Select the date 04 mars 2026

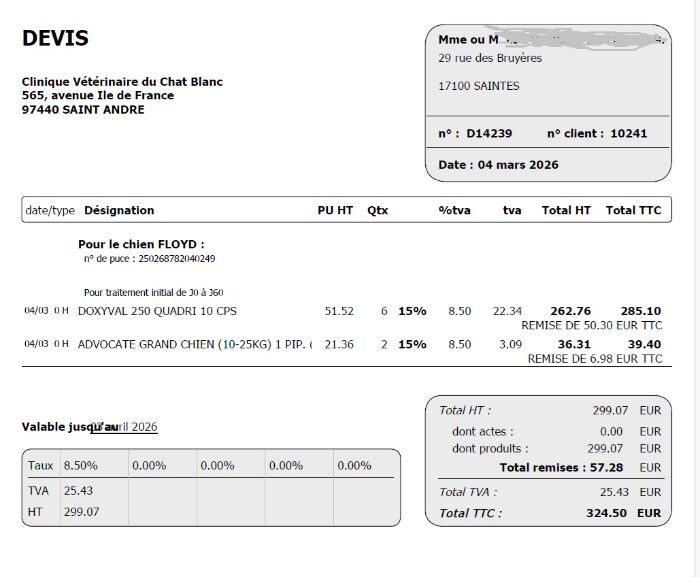coord(518,165)
